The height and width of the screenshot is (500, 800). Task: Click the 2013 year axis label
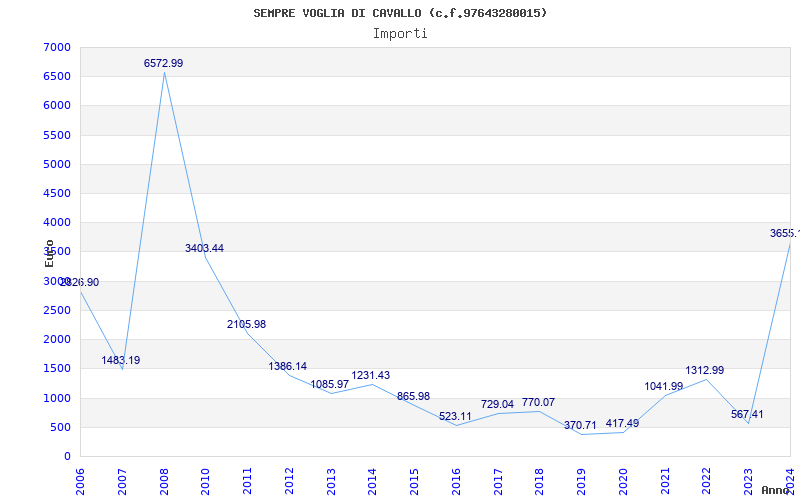tap(331, 482)
